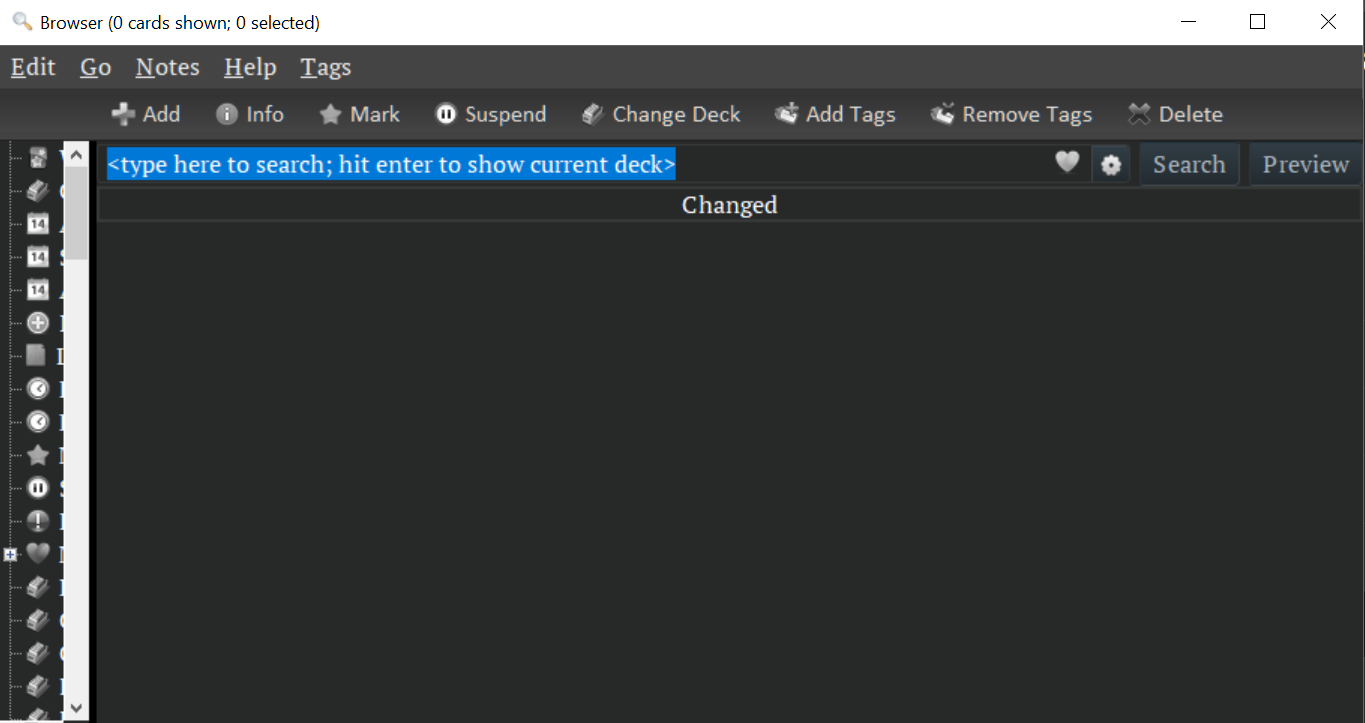Open card Info from the toolbar
This screenshot has height=723, width=1365.
250,114
